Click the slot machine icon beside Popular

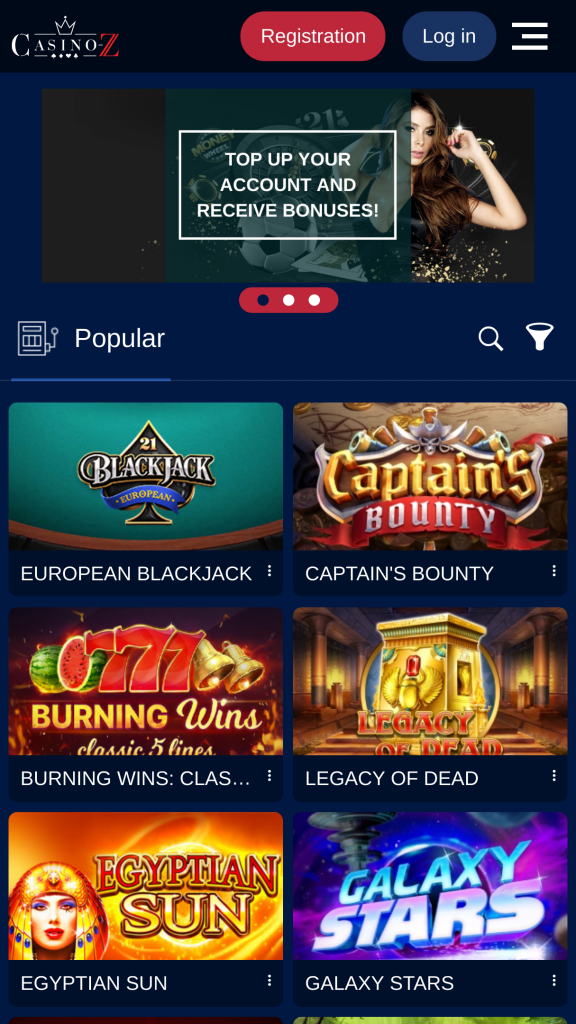(37, 338)
